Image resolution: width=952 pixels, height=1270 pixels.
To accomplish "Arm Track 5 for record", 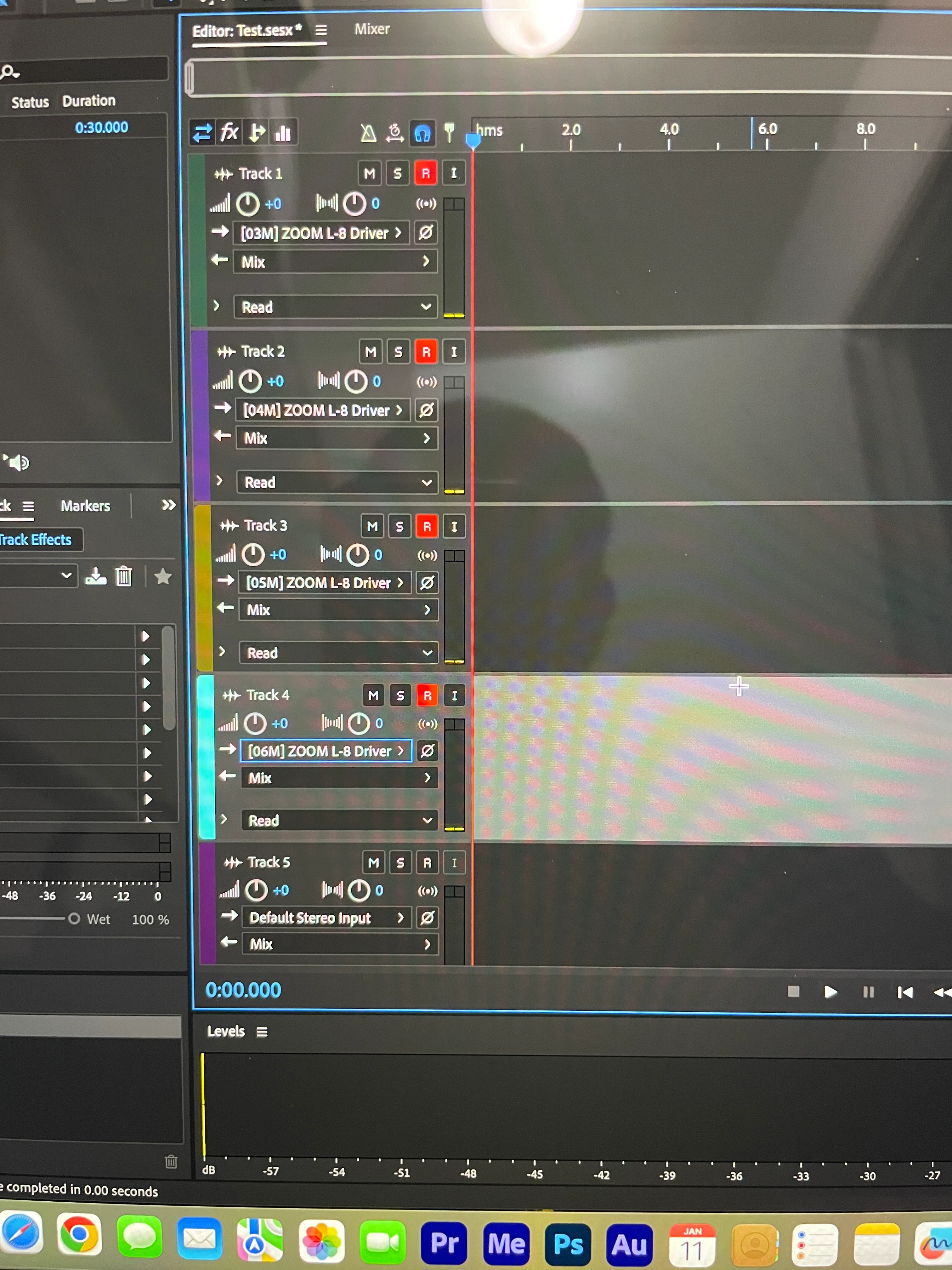I will 427,862.
